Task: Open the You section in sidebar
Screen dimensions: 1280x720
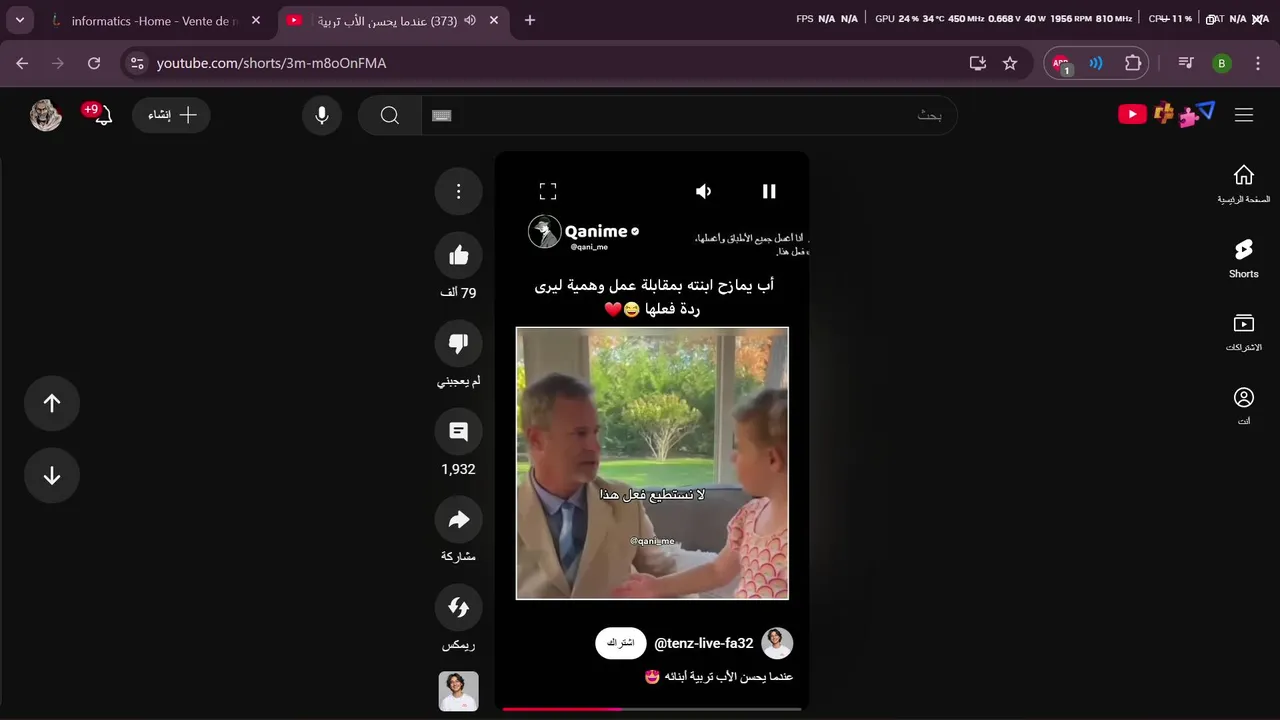Action: point(1244,406)
